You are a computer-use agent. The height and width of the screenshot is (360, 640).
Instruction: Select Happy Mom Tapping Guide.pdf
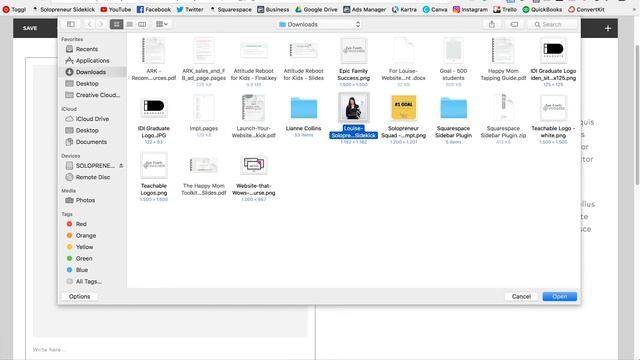click(503, 59)
